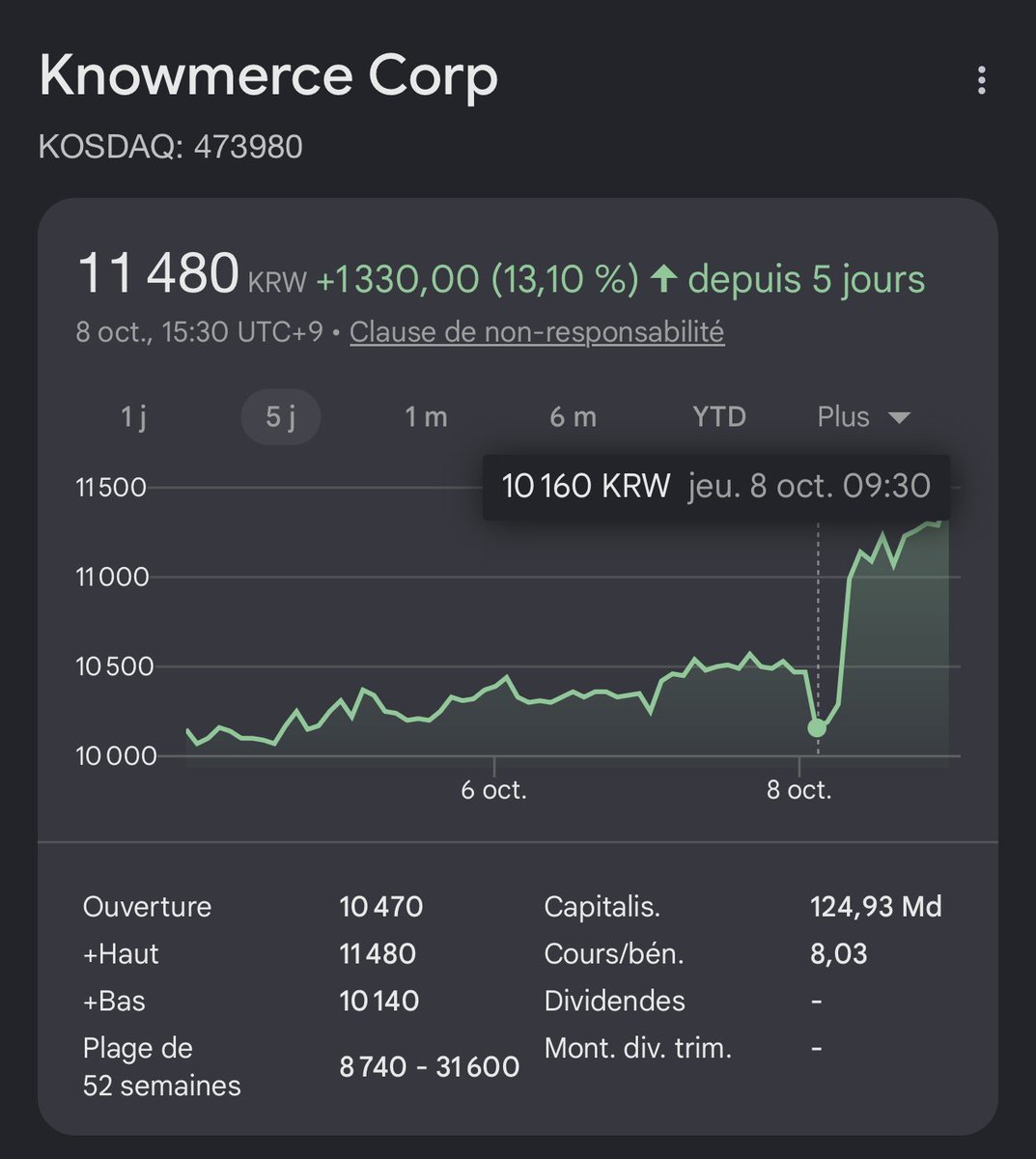Image resolution: width=1036 pixels, height=1159 pixels.
Task: Click the +1330,00 (13,10 %) change value
Action: tap(477, 280)
